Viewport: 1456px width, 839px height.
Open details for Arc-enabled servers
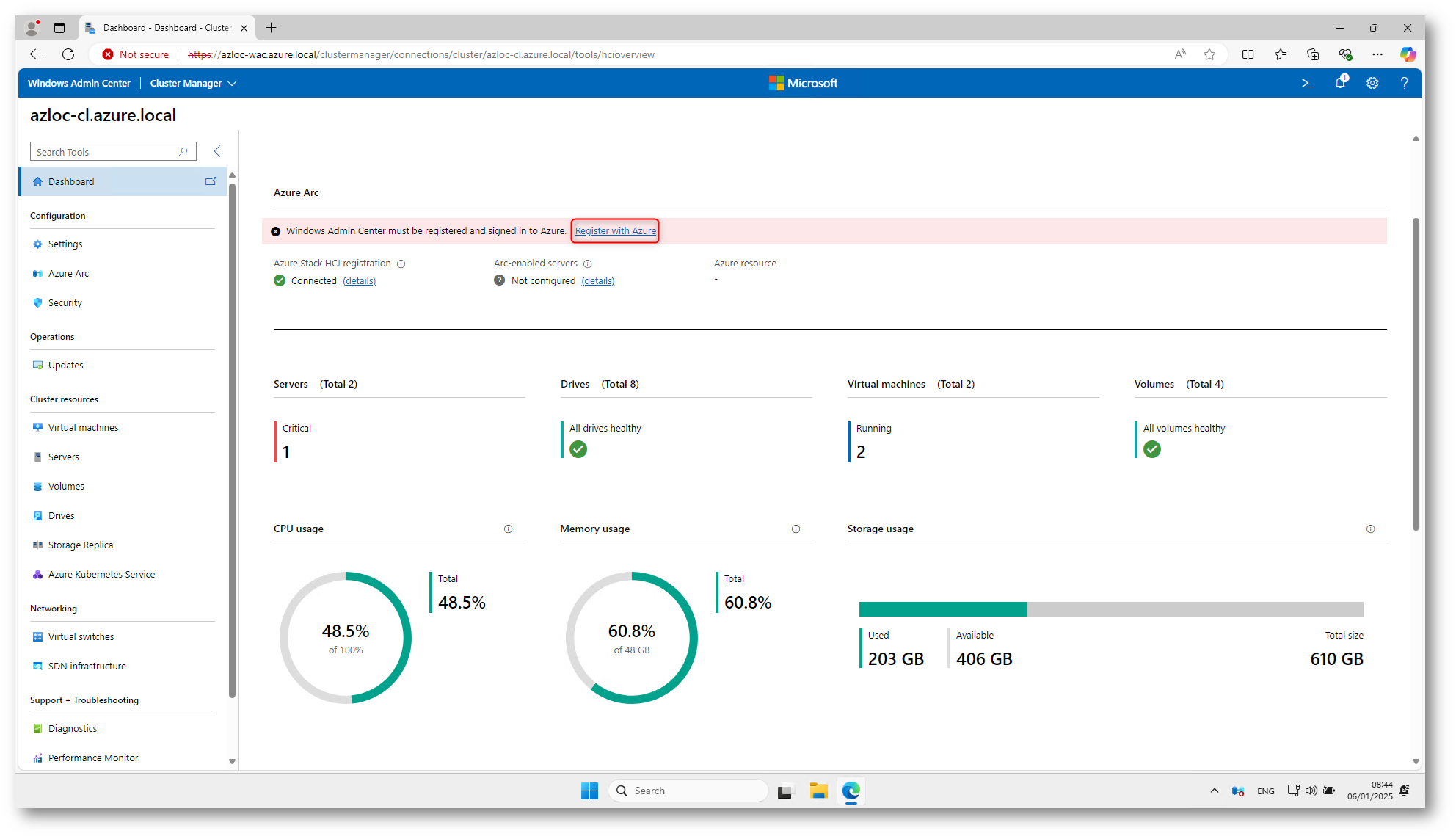pos(597,280)
